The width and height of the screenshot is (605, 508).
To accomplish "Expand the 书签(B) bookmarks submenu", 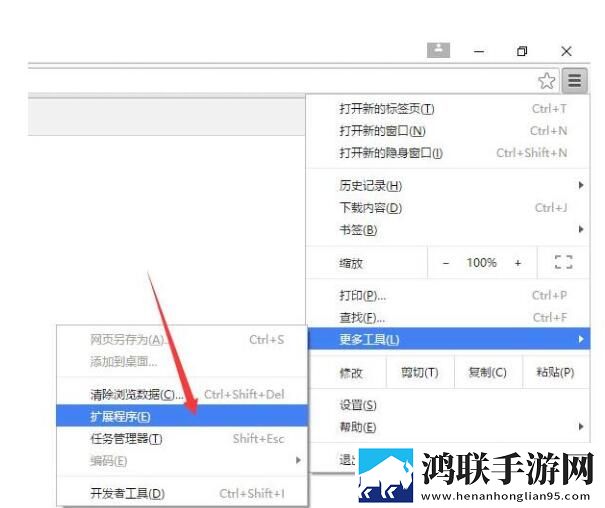I will pos(448,230).
